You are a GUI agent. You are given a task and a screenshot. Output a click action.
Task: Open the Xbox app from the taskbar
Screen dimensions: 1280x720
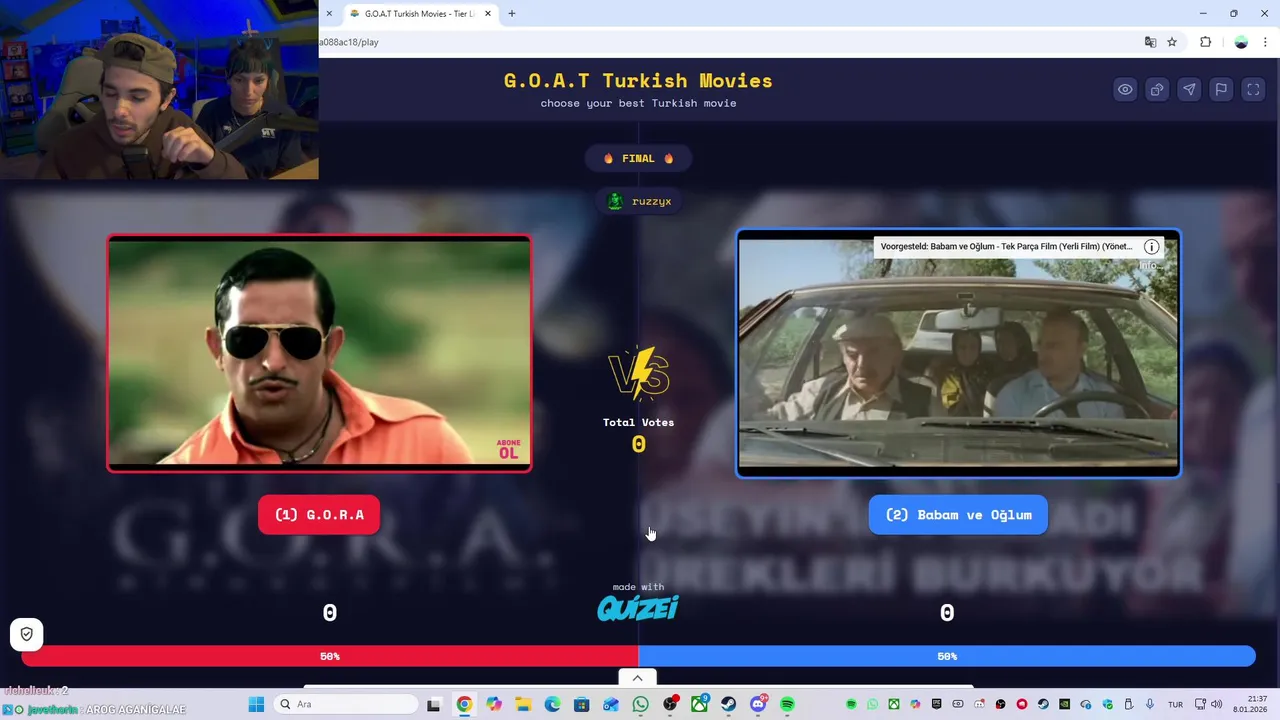(x=699, y=704)
